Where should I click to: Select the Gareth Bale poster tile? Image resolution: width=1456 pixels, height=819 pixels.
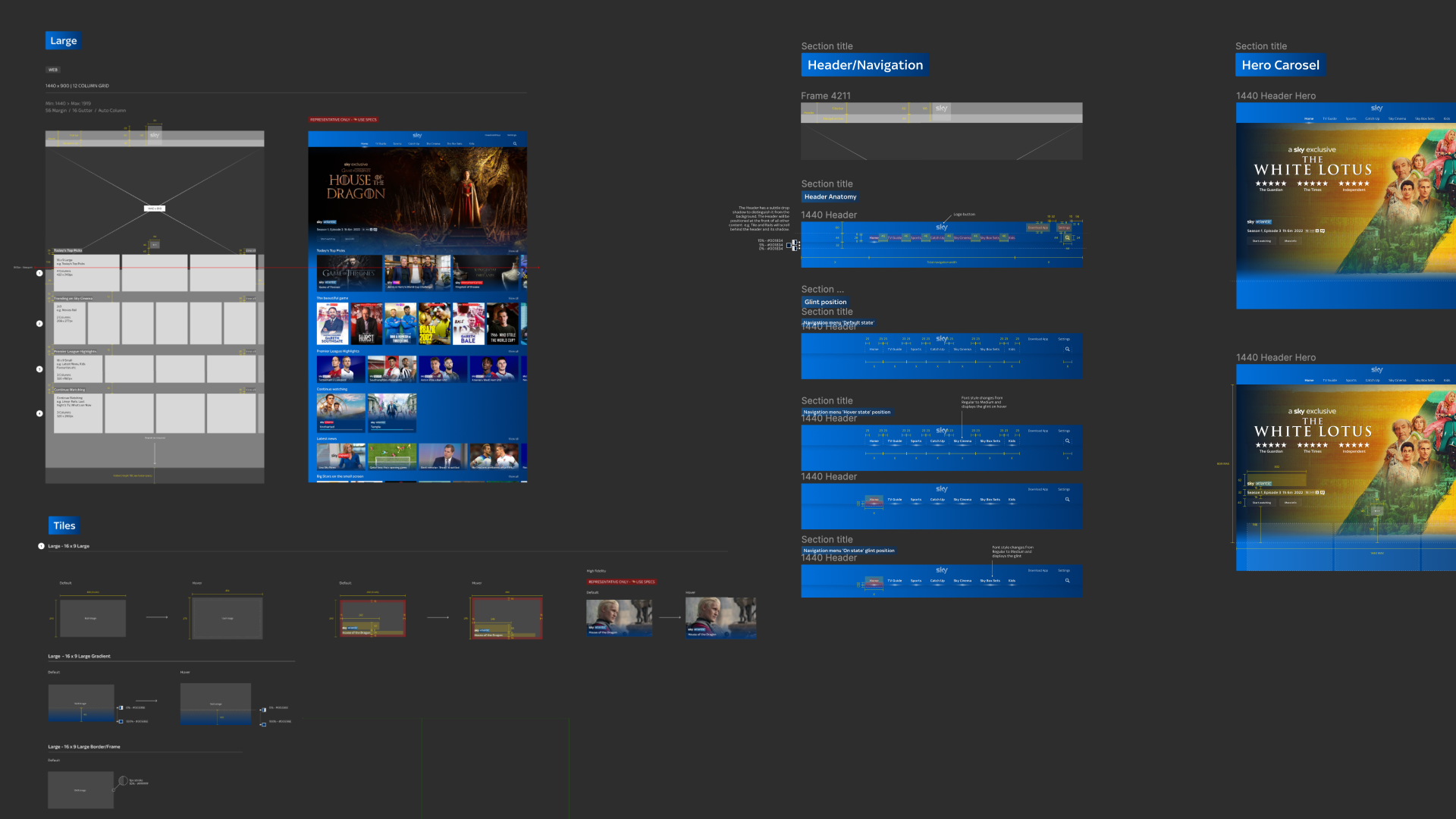[468, 324]
